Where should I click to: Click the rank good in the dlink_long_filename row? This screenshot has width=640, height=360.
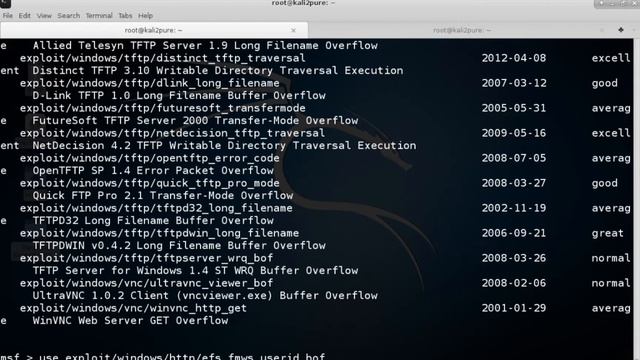pos(604,83)
